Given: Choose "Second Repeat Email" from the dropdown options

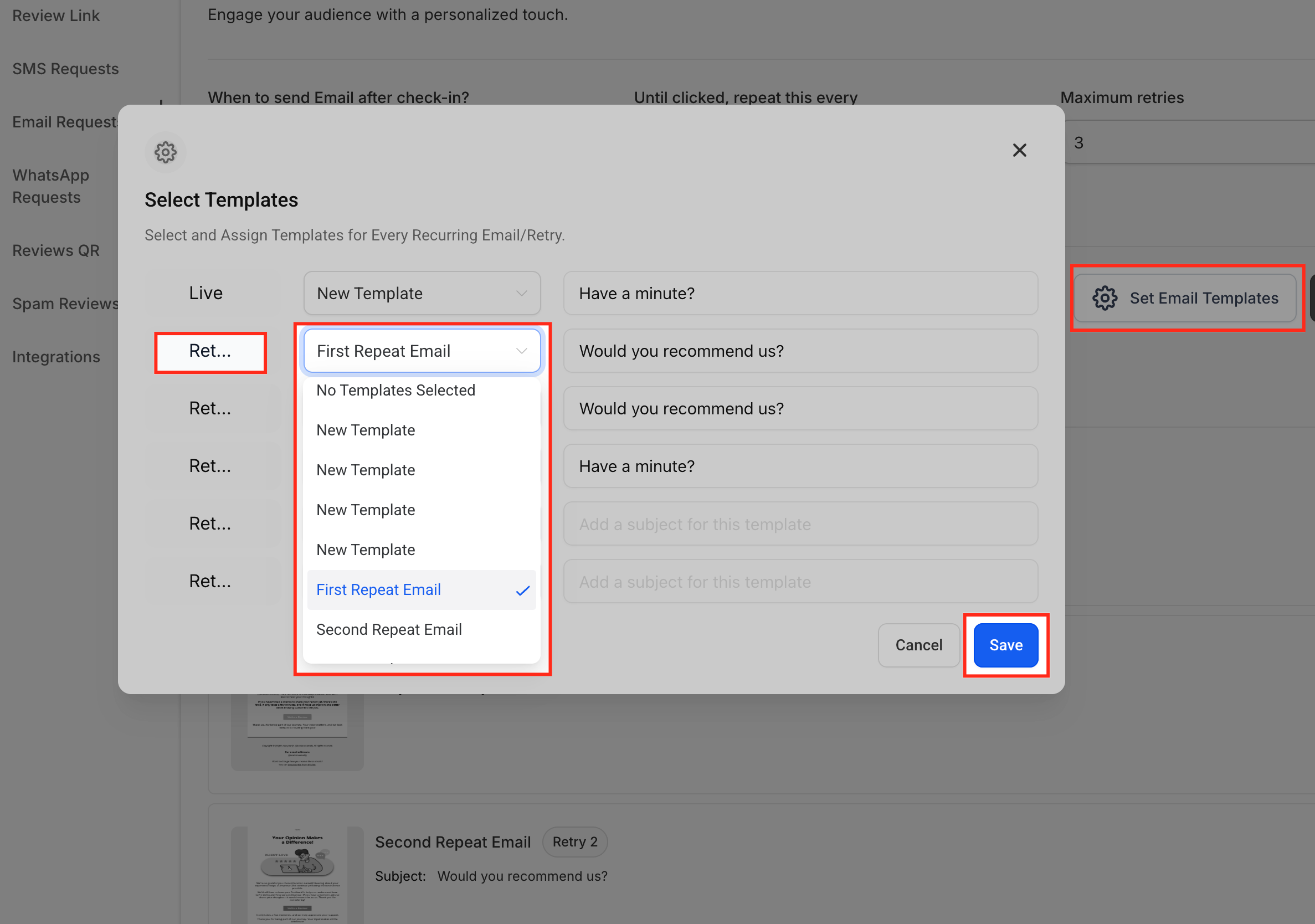Looking at the screenshot, I should [389, 629].
